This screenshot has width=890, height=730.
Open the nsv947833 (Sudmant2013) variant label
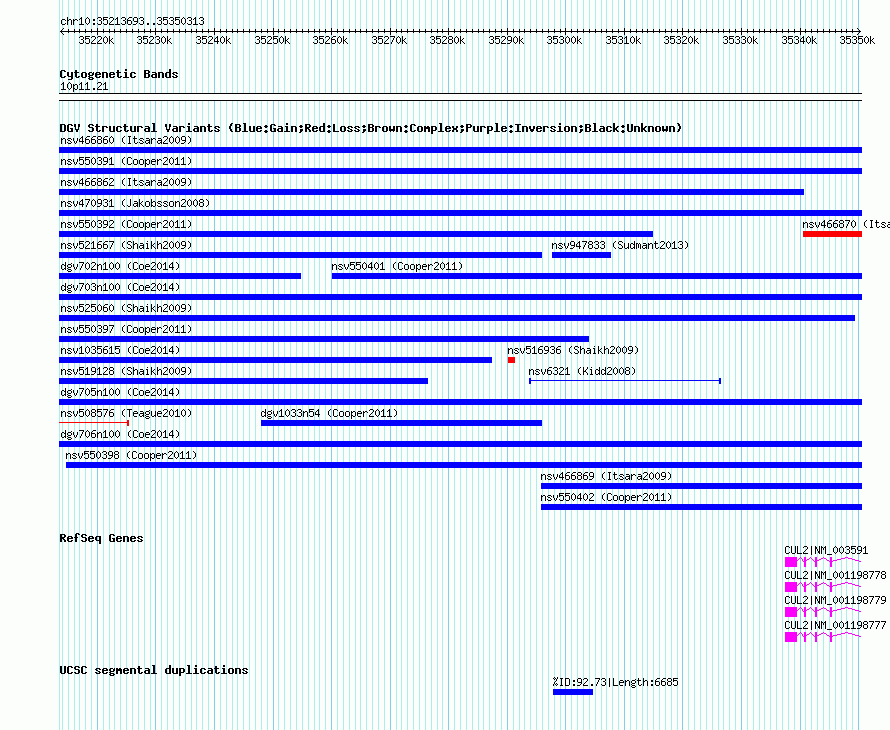(x=620, y=245)
